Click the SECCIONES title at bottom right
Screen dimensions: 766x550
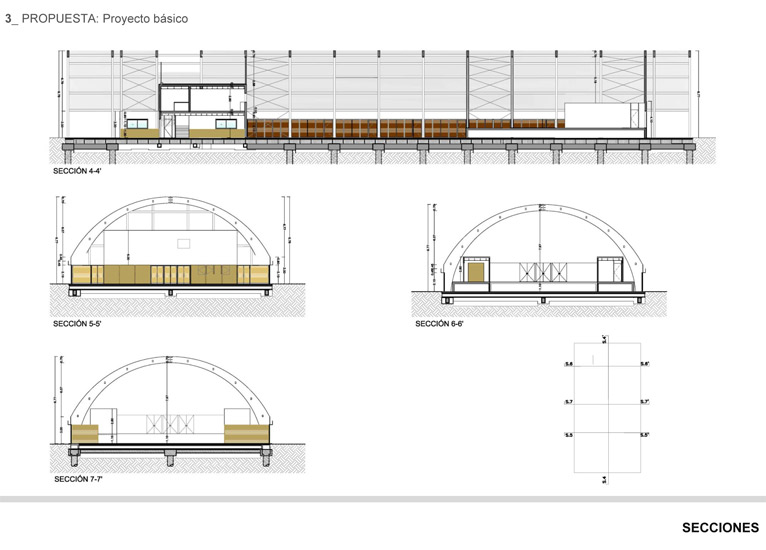coord(720,527)
